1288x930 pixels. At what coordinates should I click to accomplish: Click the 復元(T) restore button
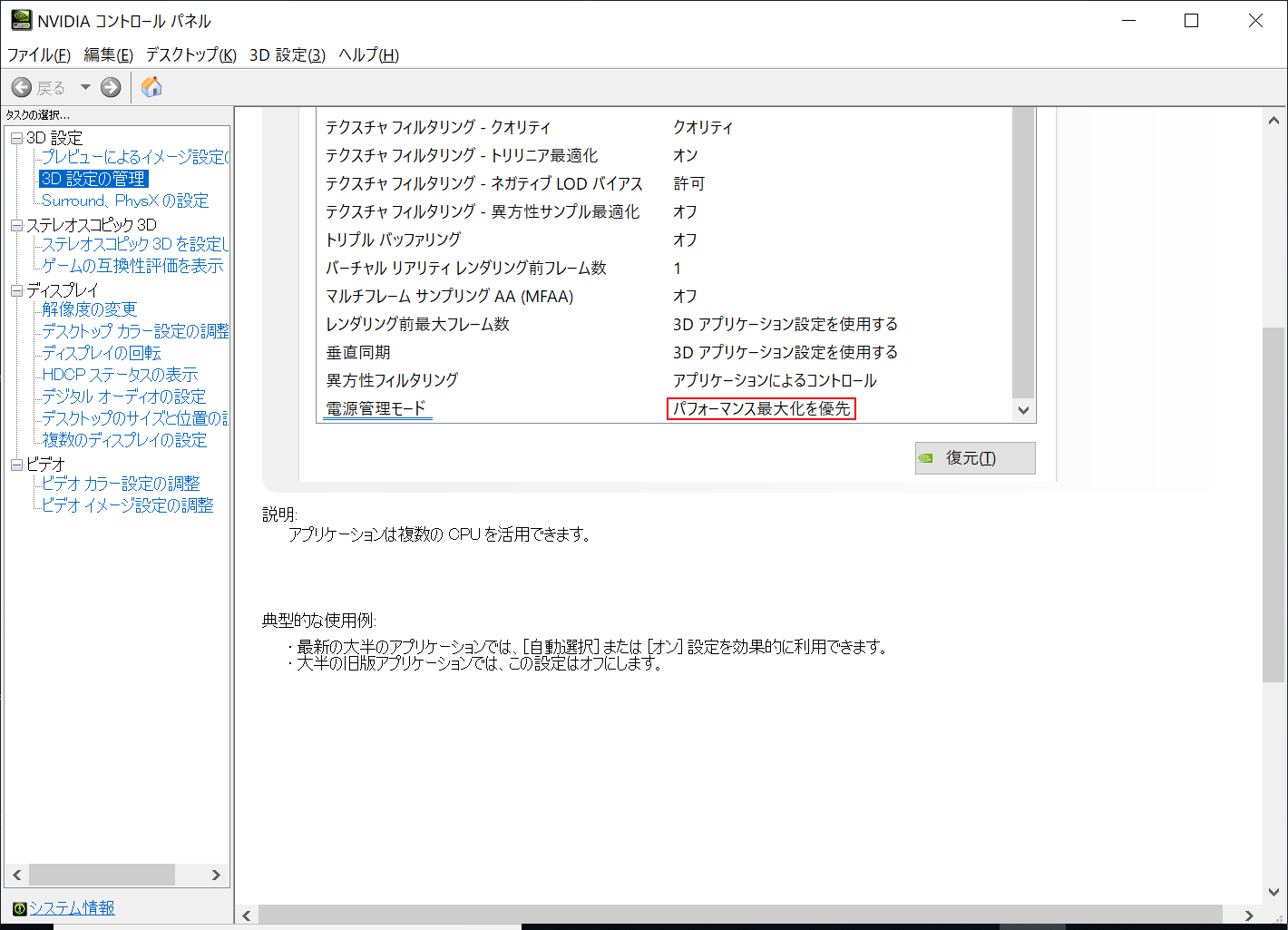coord(975,458)
